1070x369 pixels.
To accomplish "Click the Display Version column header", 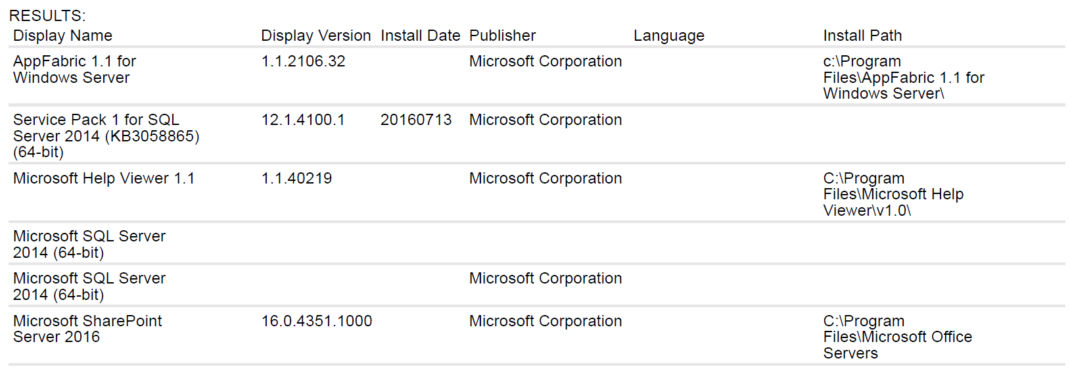I will click(x=316, y=35).
